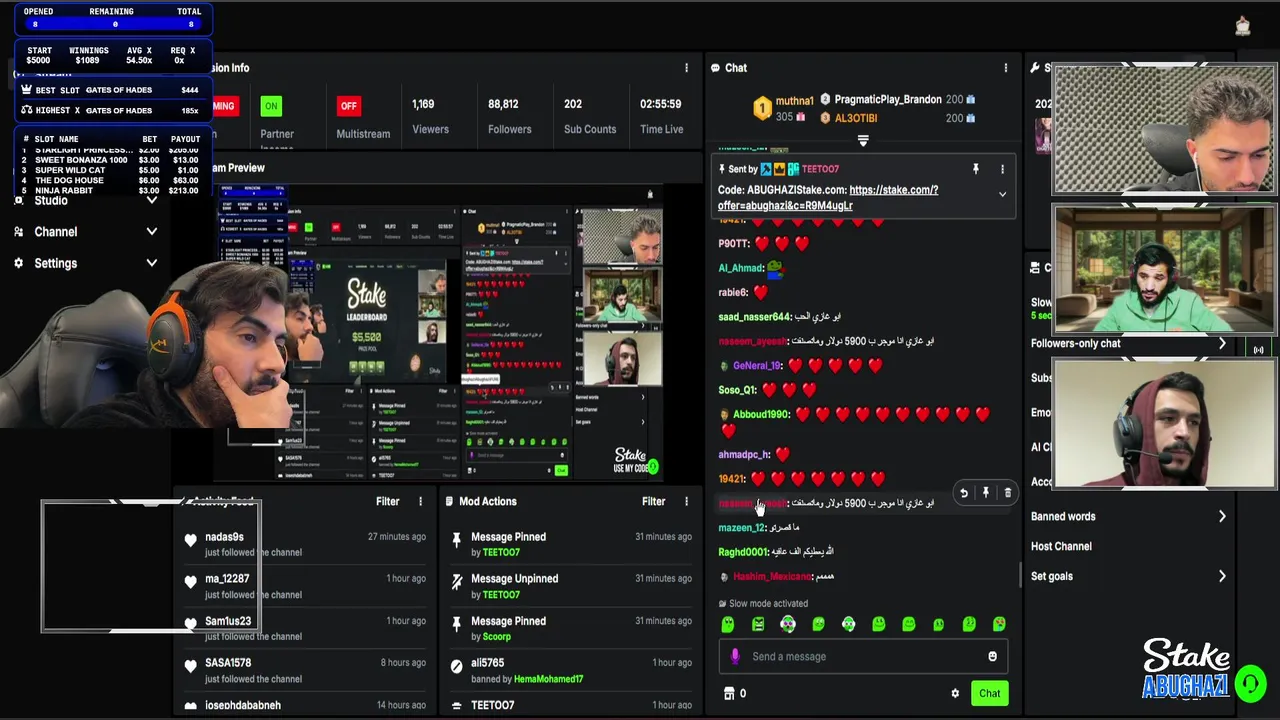Open the Filter control in Mod Actions
The width and height of the screenshot is (1280, 720).
pyautogui.click(x=653, y=502)
